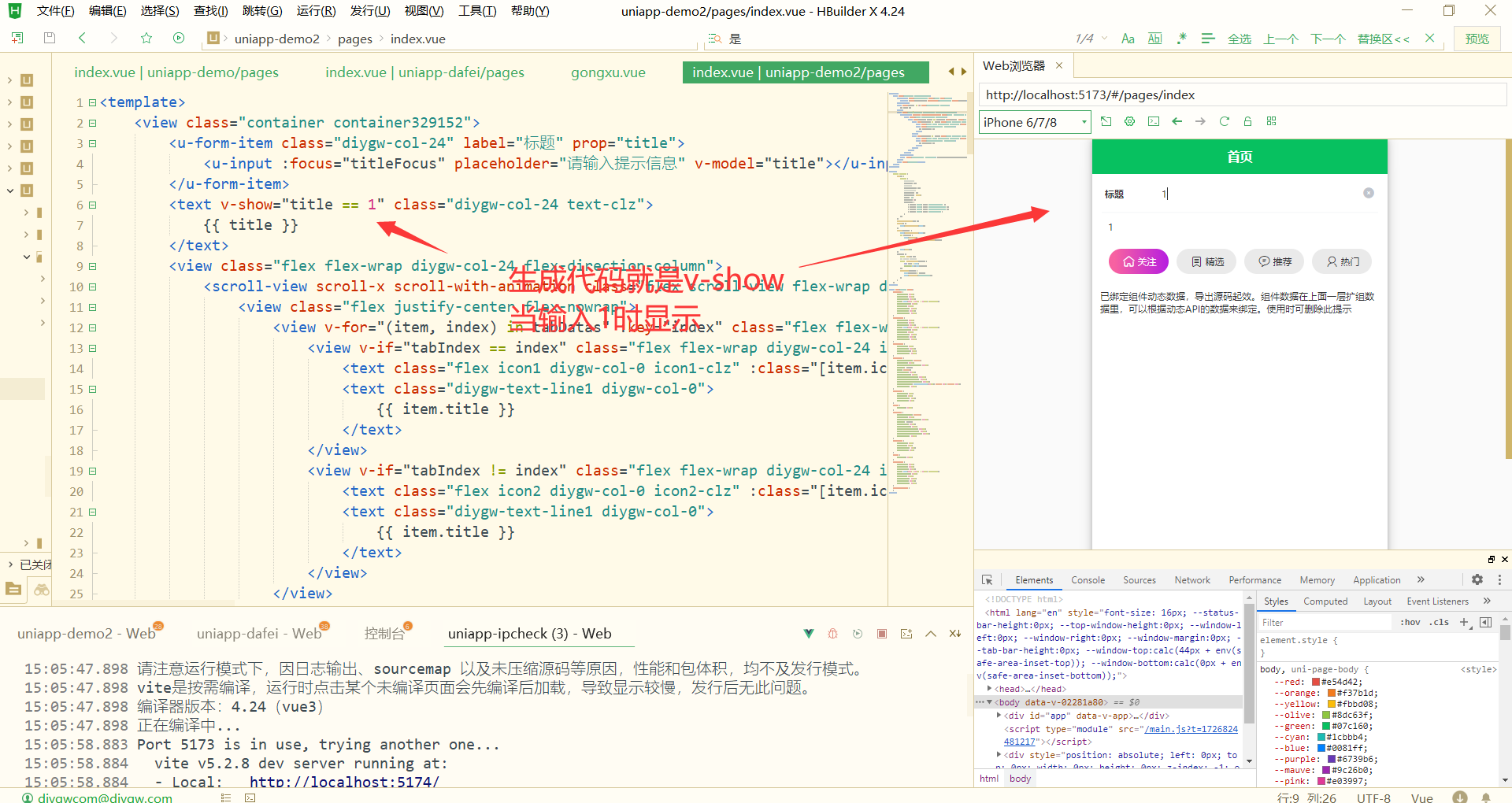Click the 预览 preview button
This screenshot has height=803, width=1512.
(x=1477, y=39)
